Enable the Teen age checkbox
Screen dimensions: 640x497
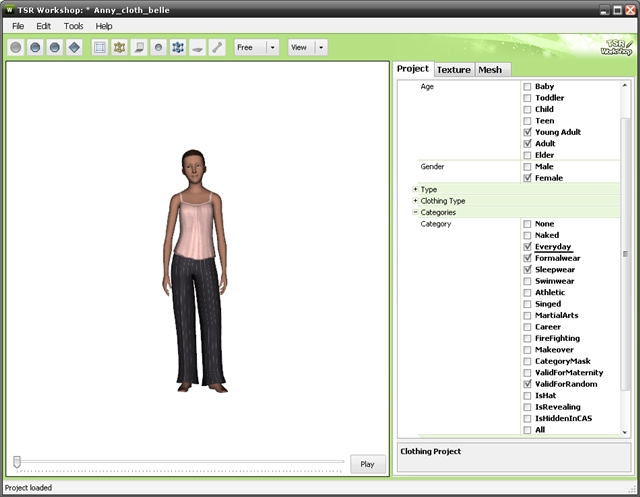click(x=527, y=121)
